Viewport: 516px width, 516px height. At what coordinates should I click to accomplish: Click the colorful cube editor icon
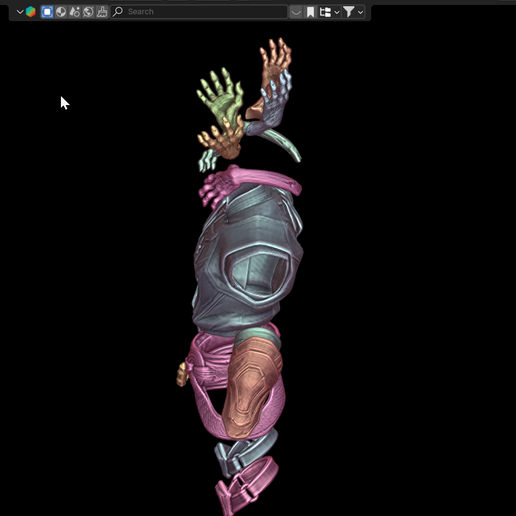pos(31,12)
